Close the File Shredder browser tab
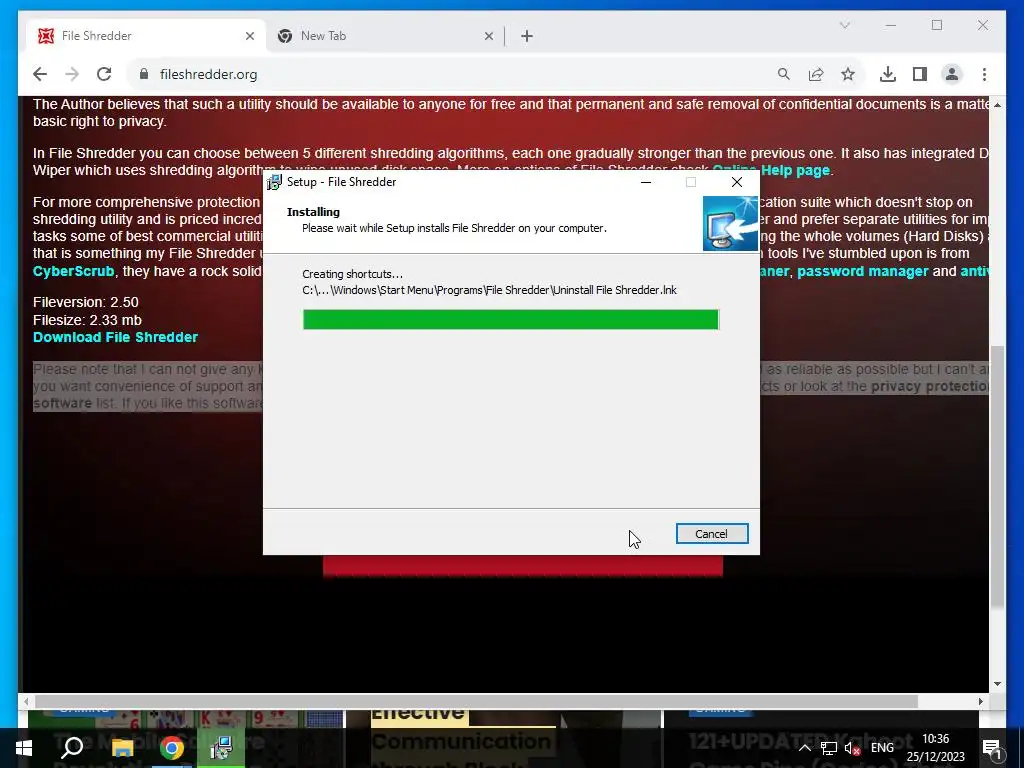 point(249,36)
